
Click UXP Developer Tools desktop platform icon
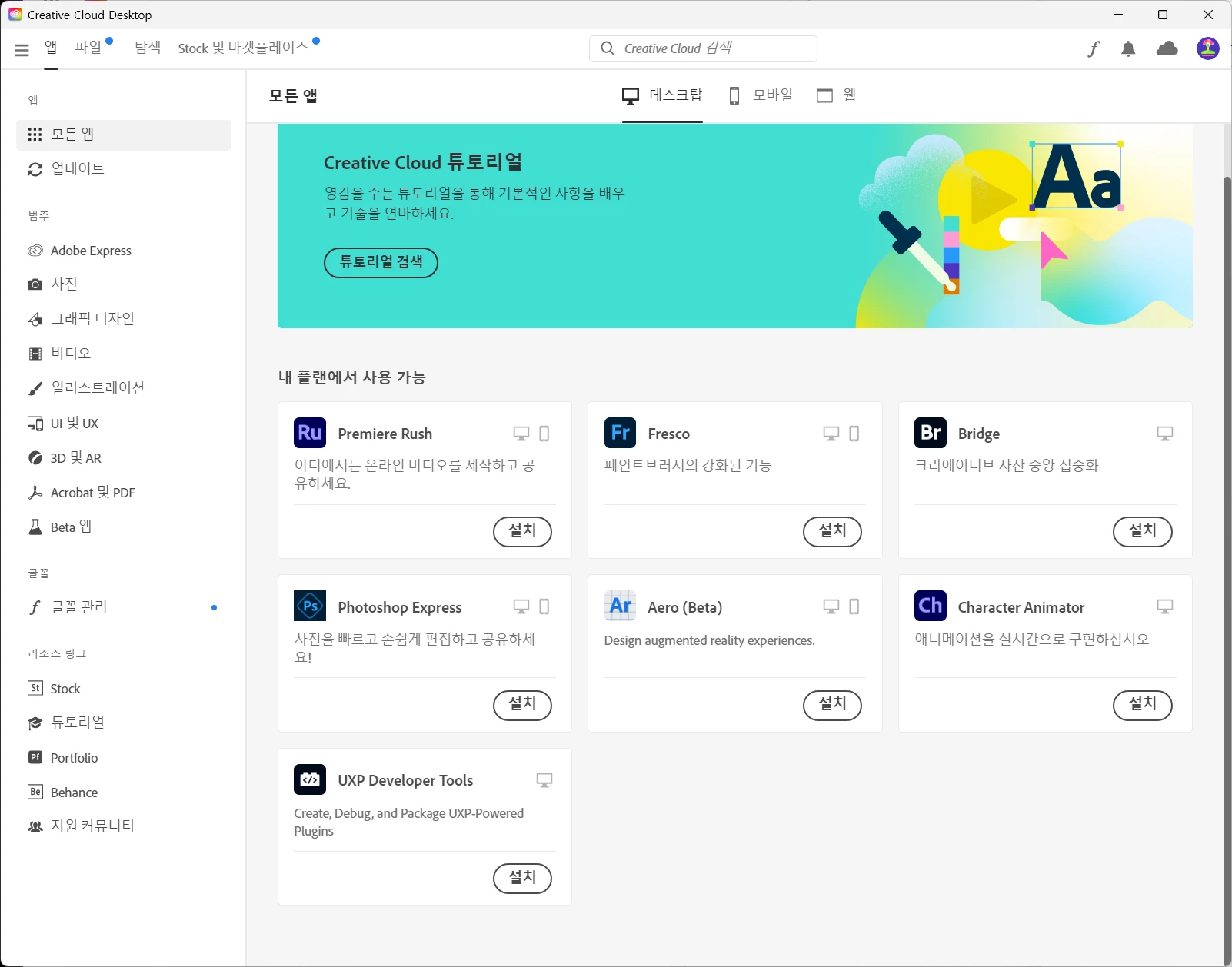tap(544, 780)
